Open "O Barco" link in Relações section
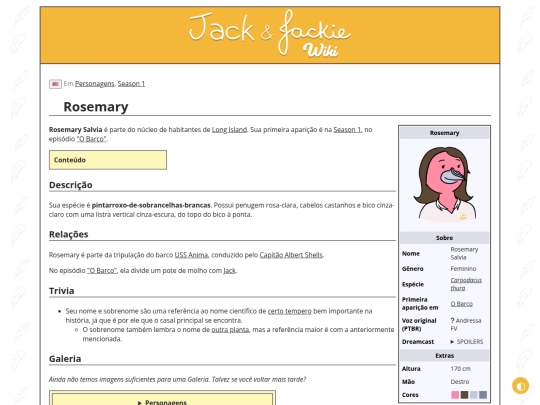The height and width of the screenshot is (405, 540). 102,270
